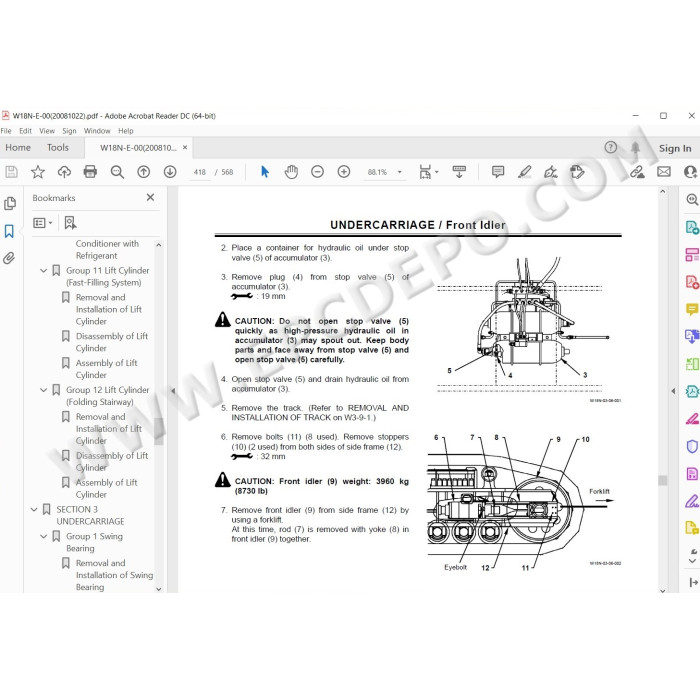This screenshot has width=700, height=700.
Task: Upload file to cloud icon
Action: pyautogui.click(x=64, y=172)
